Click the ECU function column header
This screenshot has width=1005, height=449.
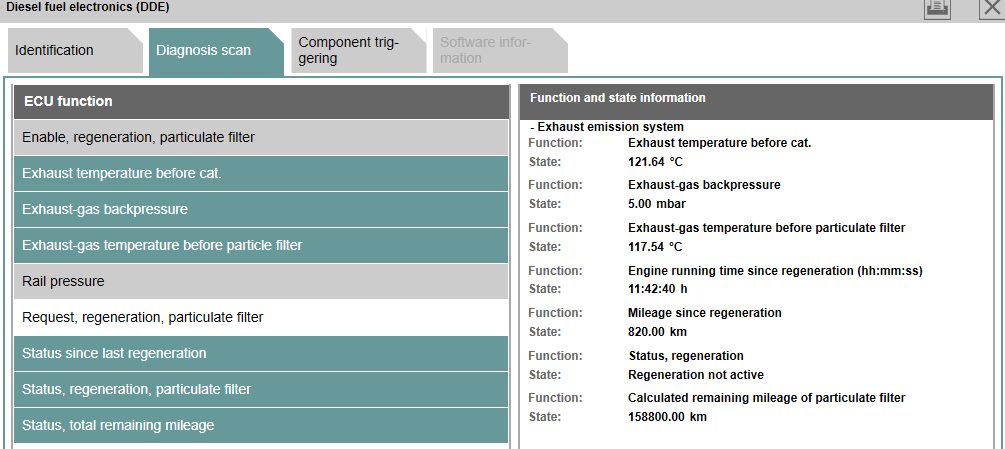click(261, 101)
